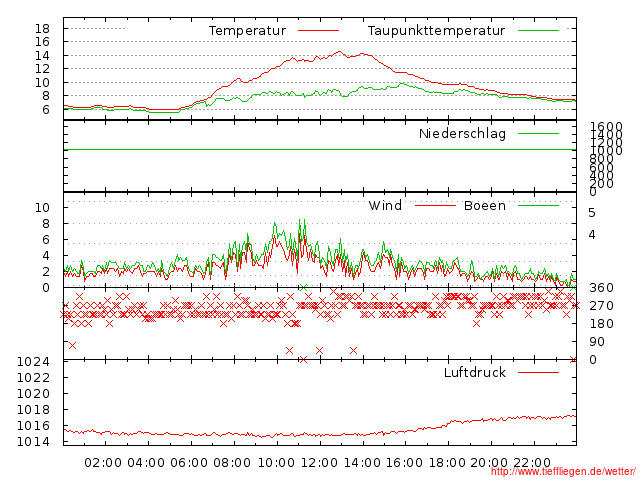Click the 20:00 time axis label
Screen dimensions: 640x480
[489, 463]
